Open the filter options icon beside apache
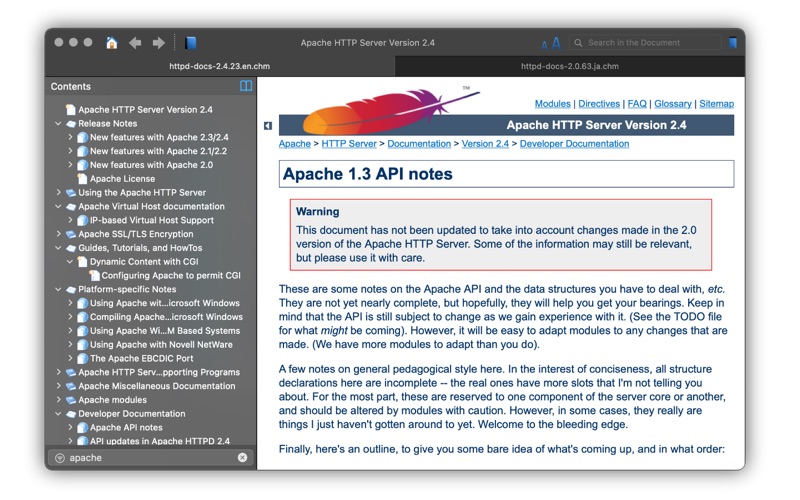The width and height of the screenshot is (800, 500). coord(60,458)
